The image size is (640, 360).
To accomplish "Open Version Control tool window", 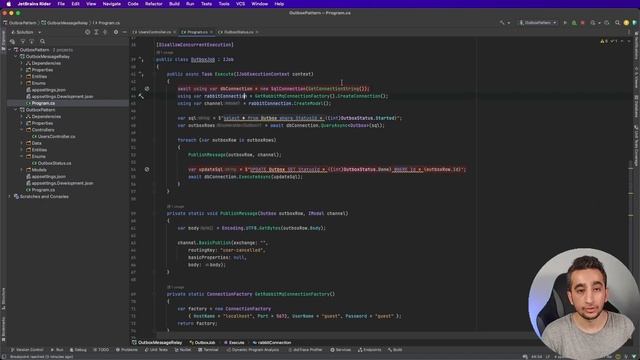I will coord(27,350).
